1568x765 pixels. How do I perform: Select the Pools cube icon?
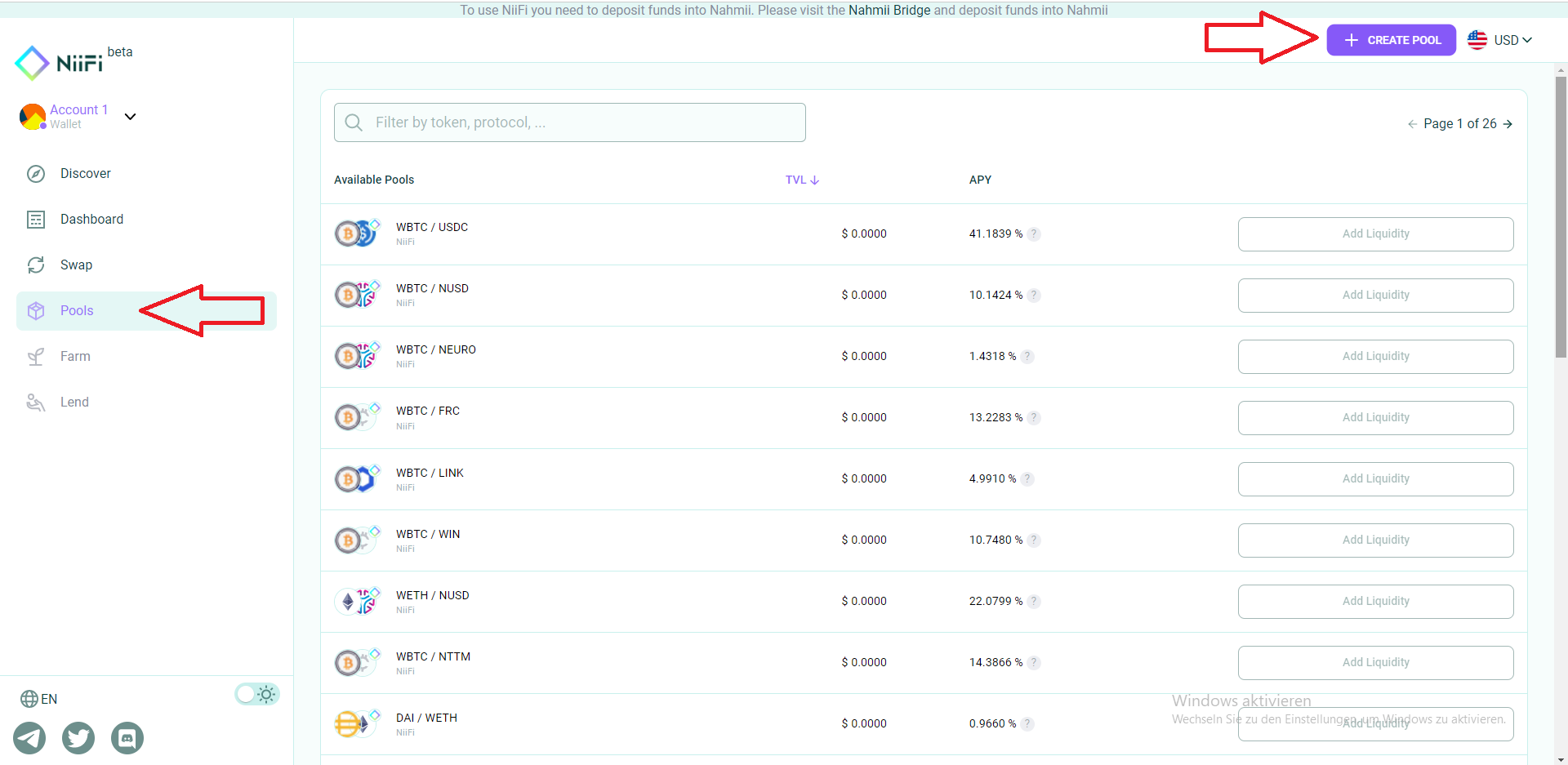click(36, 310)
